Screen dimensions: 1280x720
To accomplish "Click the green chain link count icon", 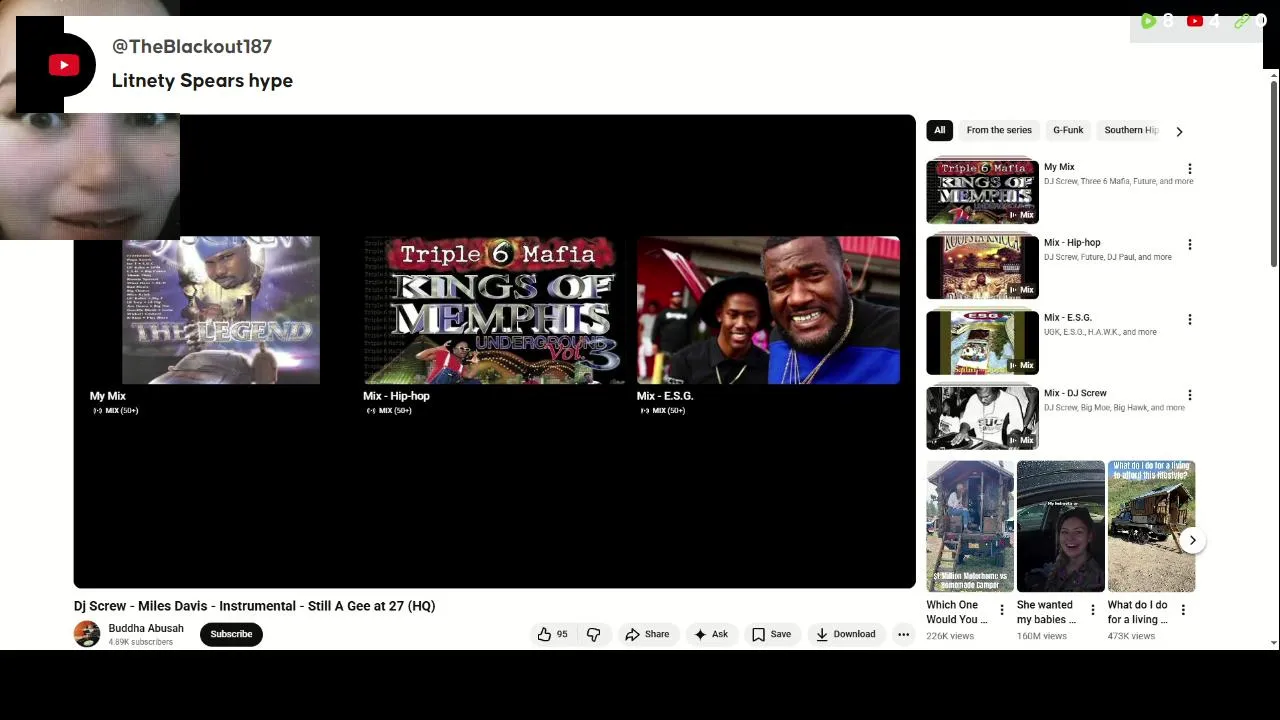I will [1242, 21].
